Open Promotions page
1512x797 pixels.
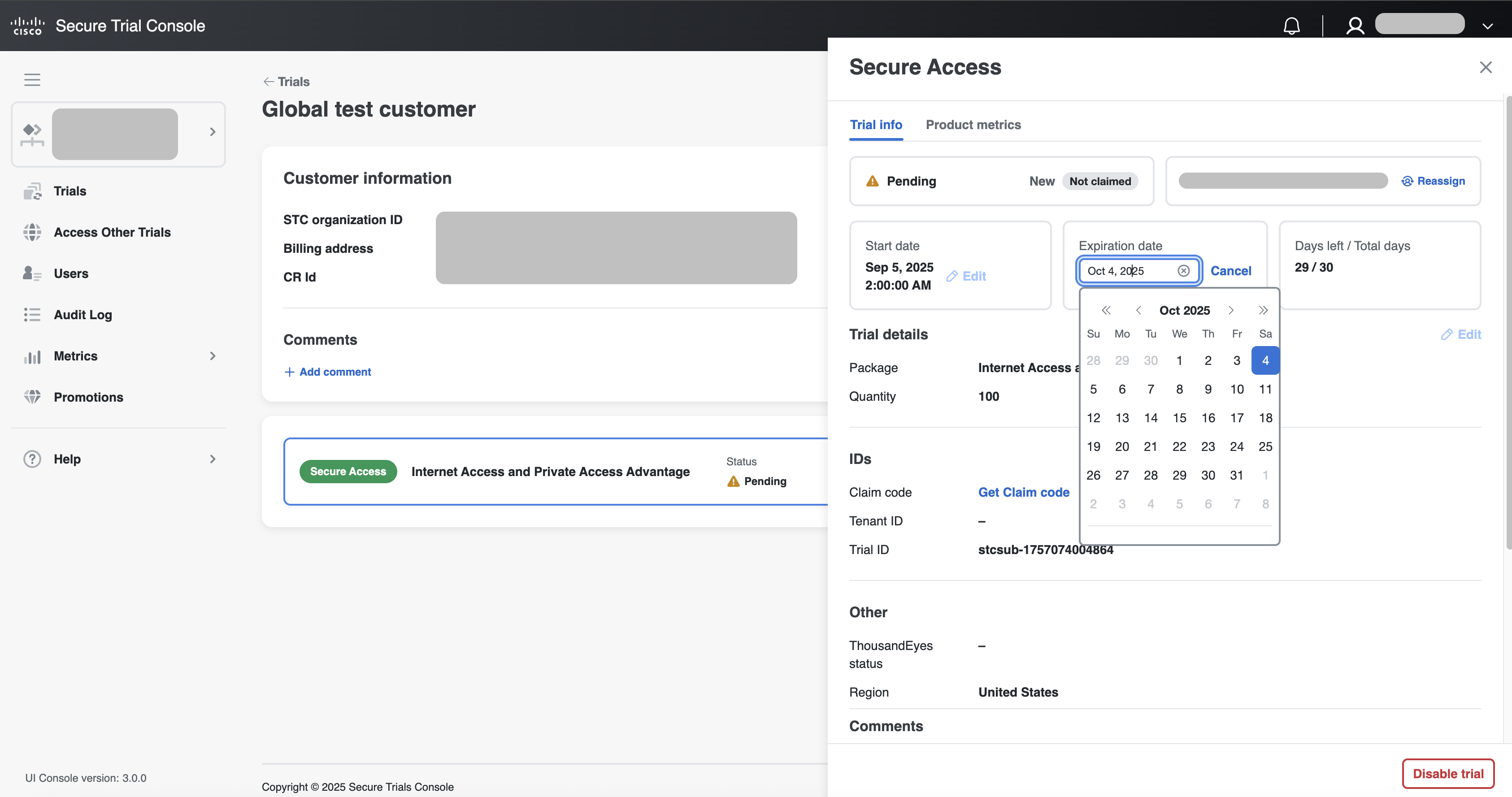click(89, 397)
